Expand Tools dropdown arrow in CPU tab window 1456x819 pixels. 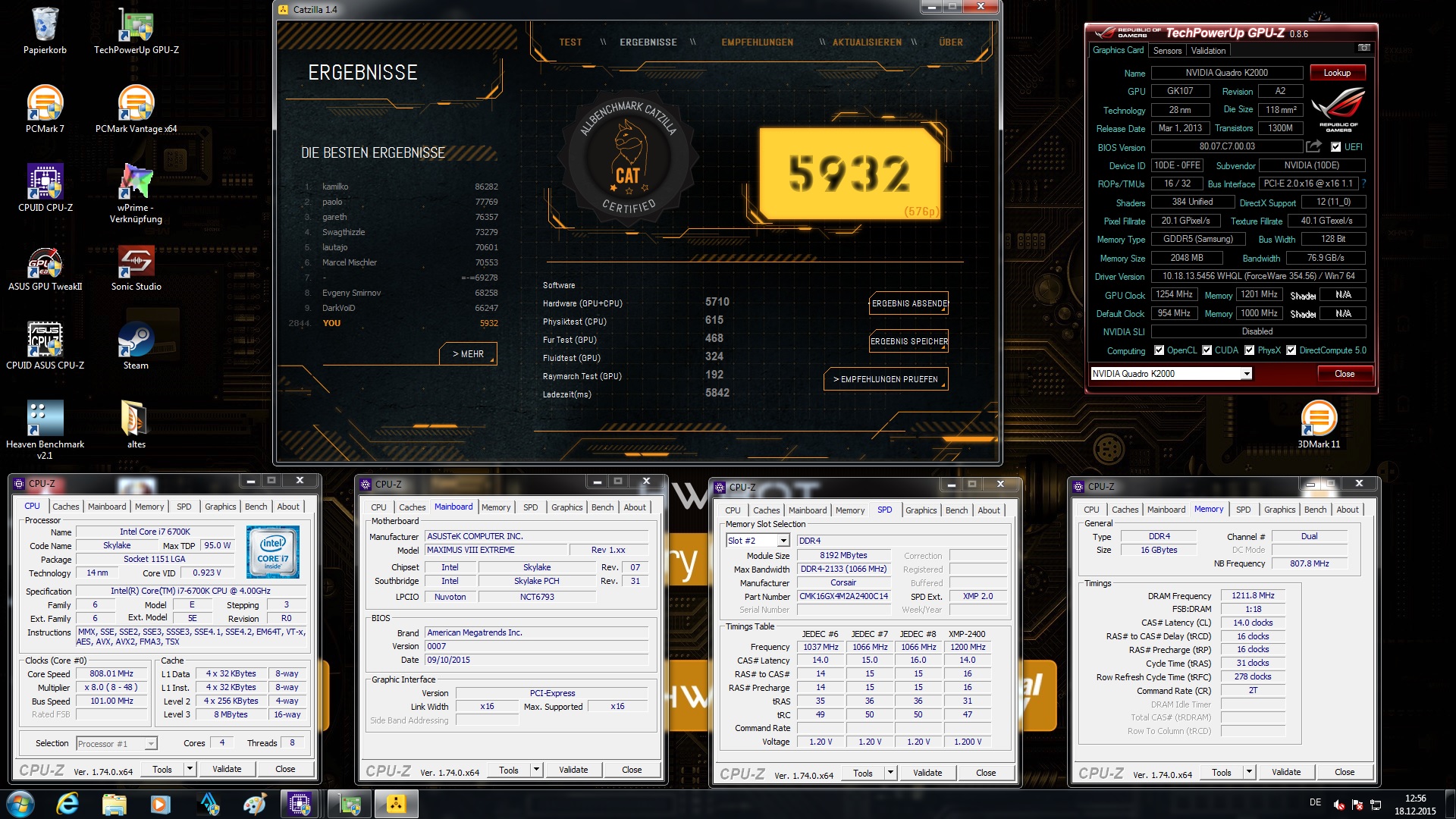(x=189, y=769)
